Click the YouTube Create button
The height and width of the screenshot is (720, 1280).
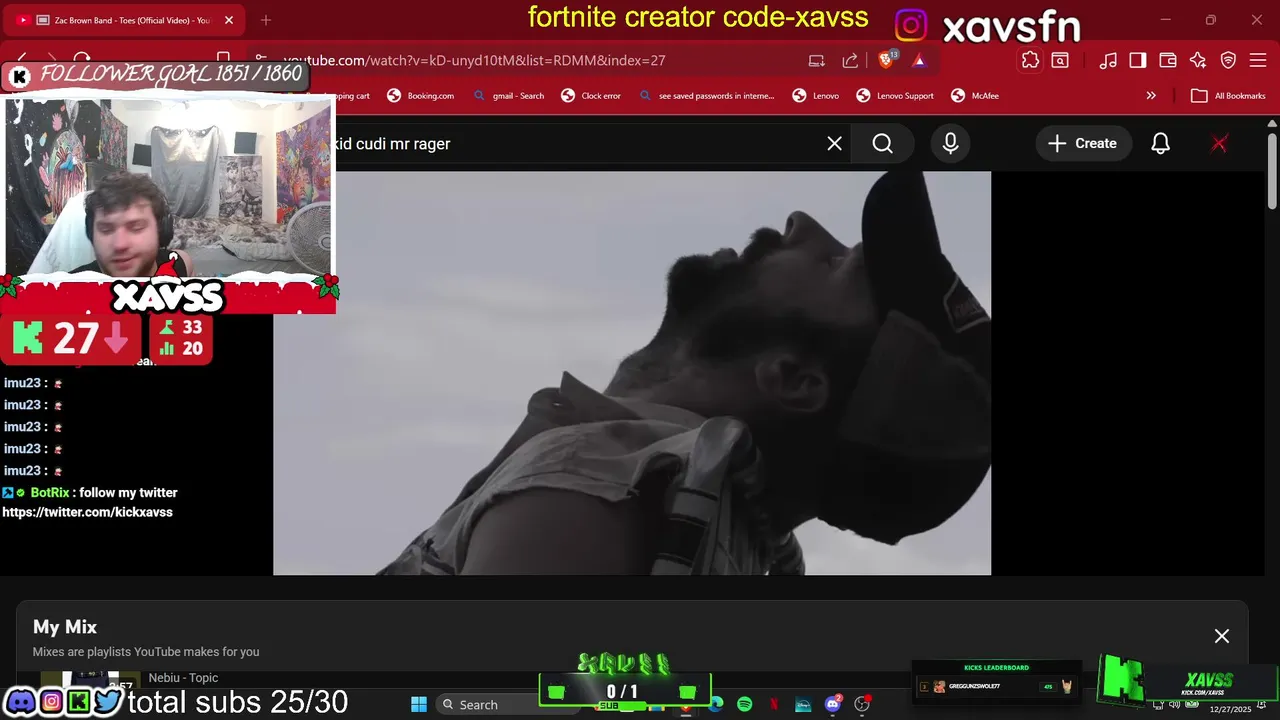pyautogui.click(x=1082, y=144)
